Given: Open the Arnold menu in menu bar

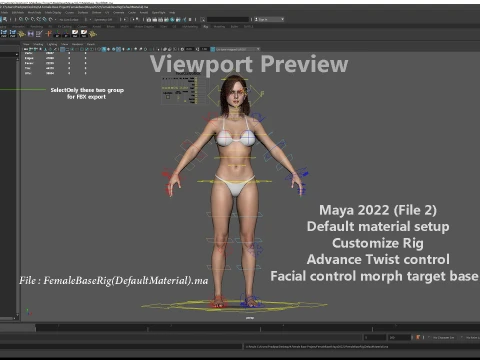Looking at the screenshot, I should click(x=144, y=12).
